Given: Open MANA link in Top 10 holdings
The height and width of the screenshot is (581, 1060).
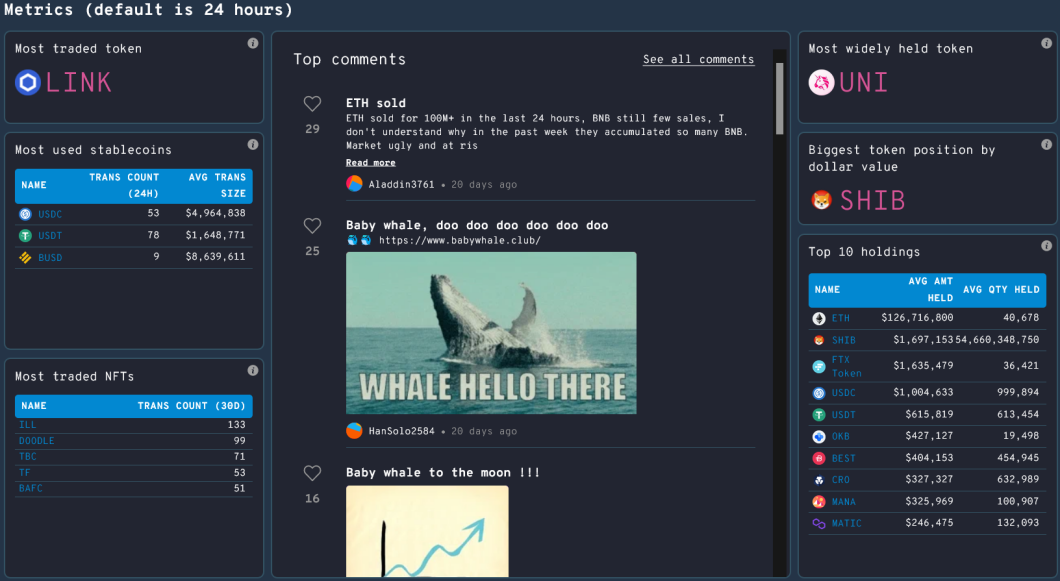Looking at the screenshot, I should (844, 502).
